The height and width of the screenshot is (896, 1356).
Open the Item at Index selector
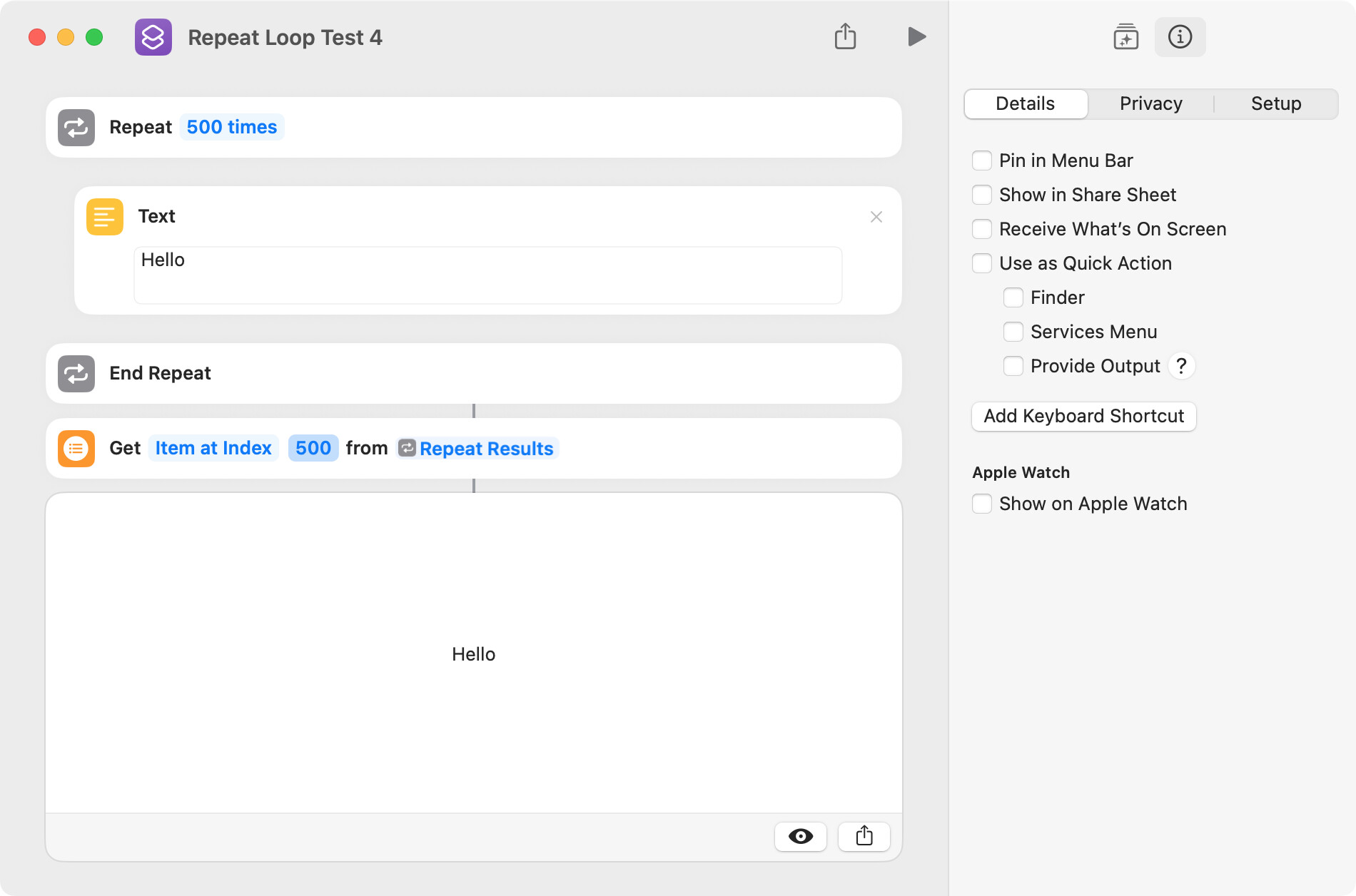(x=213, y=448)
